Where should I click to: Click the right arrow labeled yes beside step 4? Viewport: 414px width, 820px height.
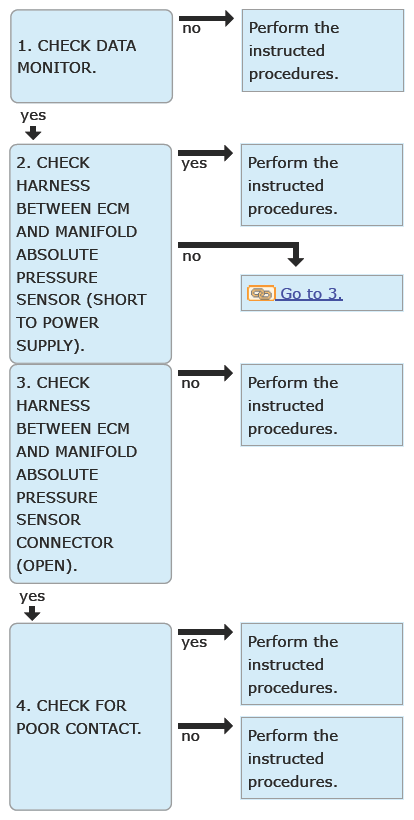pos(205,632)
